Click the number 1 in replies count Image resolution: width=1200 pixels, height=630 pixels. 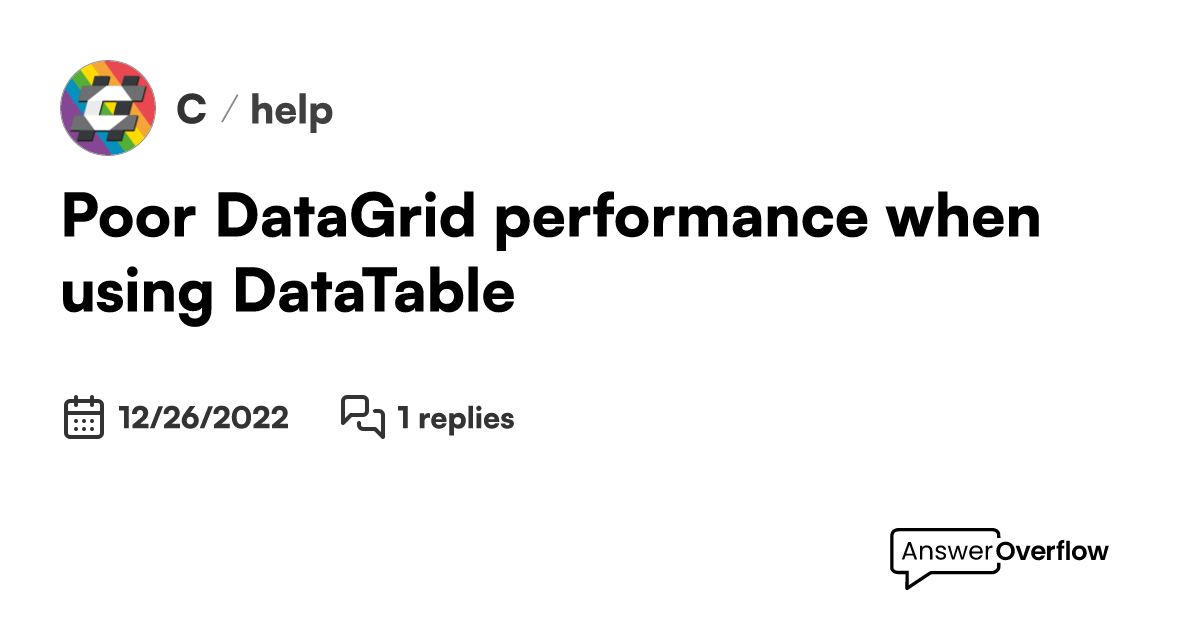click(x=403, y=418)
